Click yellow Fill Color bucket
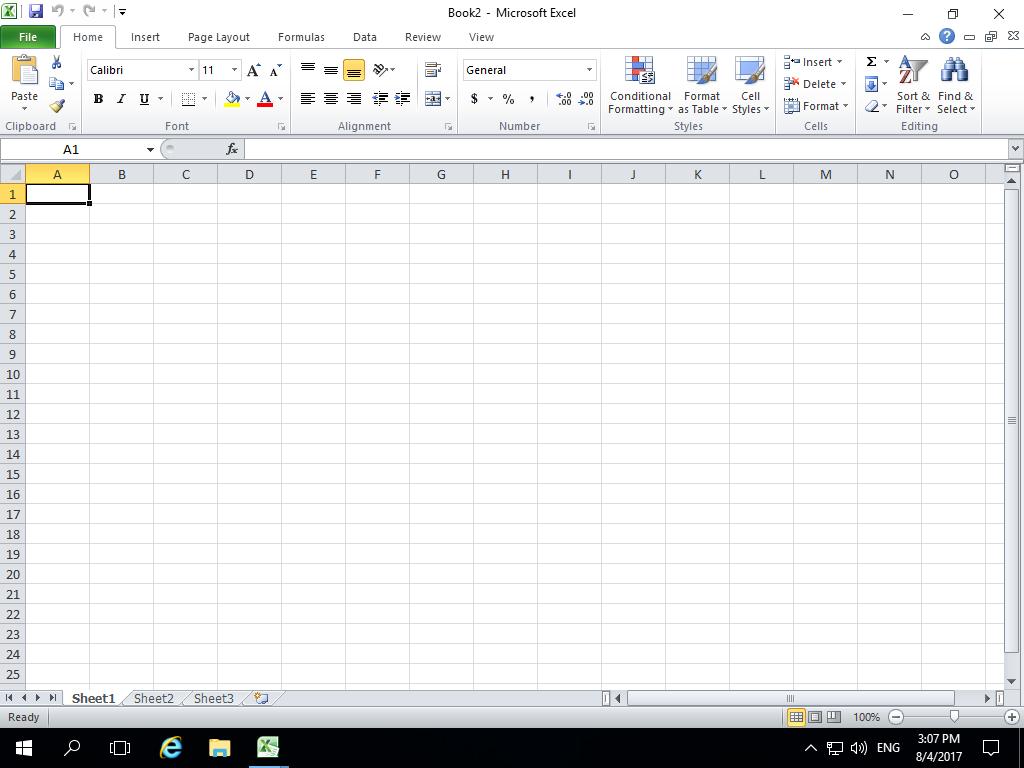Image resolution: width=1024 pixels, height=768 pixels. [232, 99]
